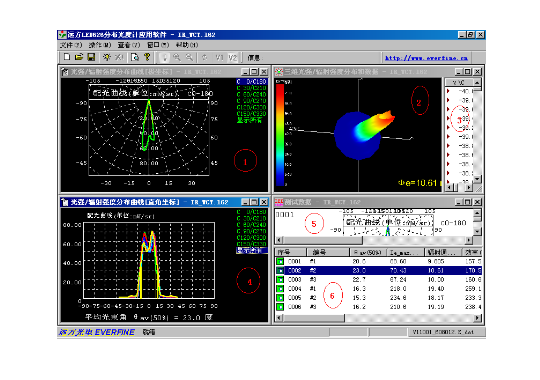The image size is (540, 380).
Task: Click the green icon of row 0006
Action: (280, 307)
